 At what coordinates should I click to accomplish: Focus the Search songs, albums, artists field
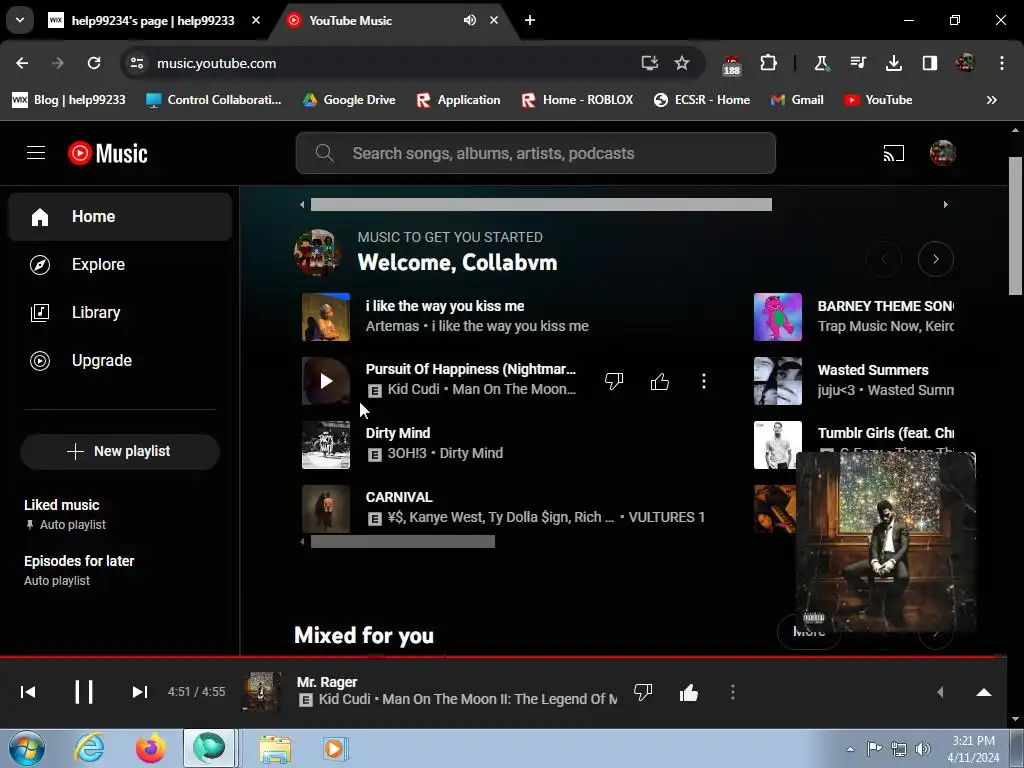(536, 153)
